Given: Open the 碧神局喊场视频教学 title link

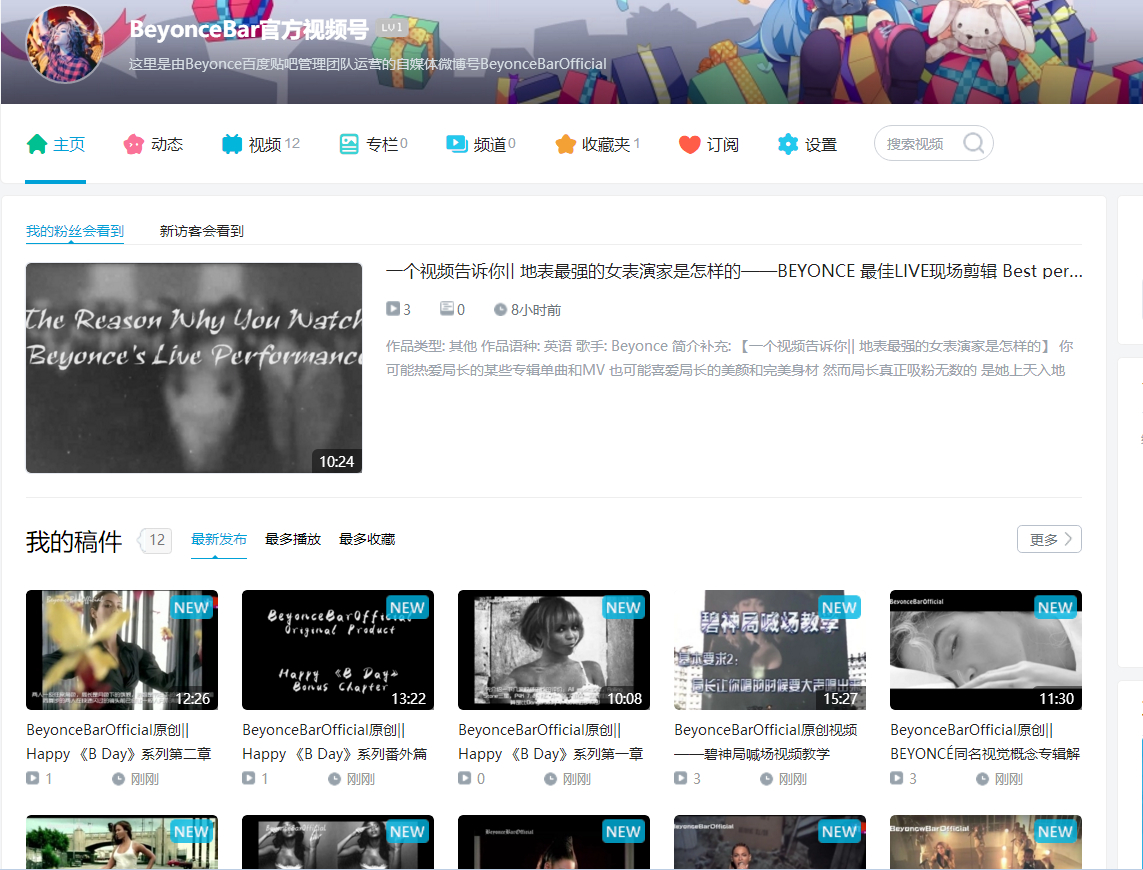Looking at the screenshot, I should coord(765,742).
